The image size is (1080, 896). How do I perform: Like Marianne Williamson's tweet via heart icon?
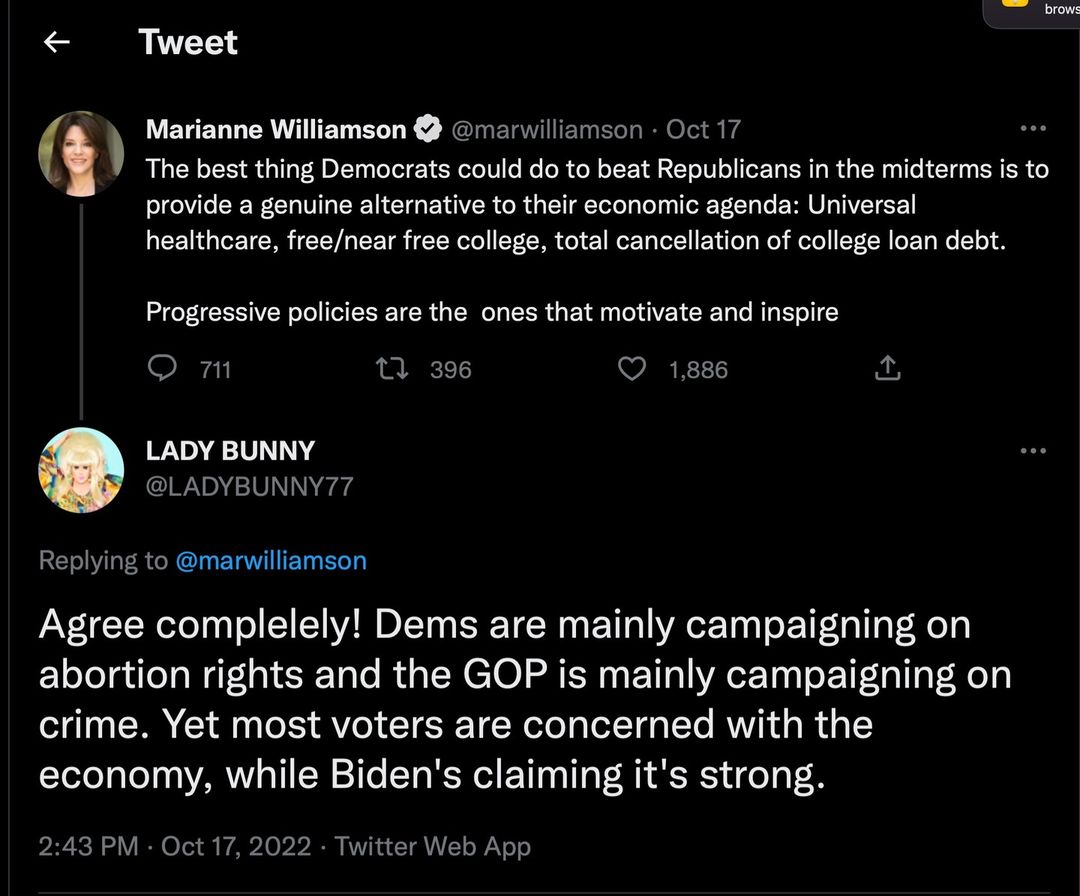tap(632, 369)
